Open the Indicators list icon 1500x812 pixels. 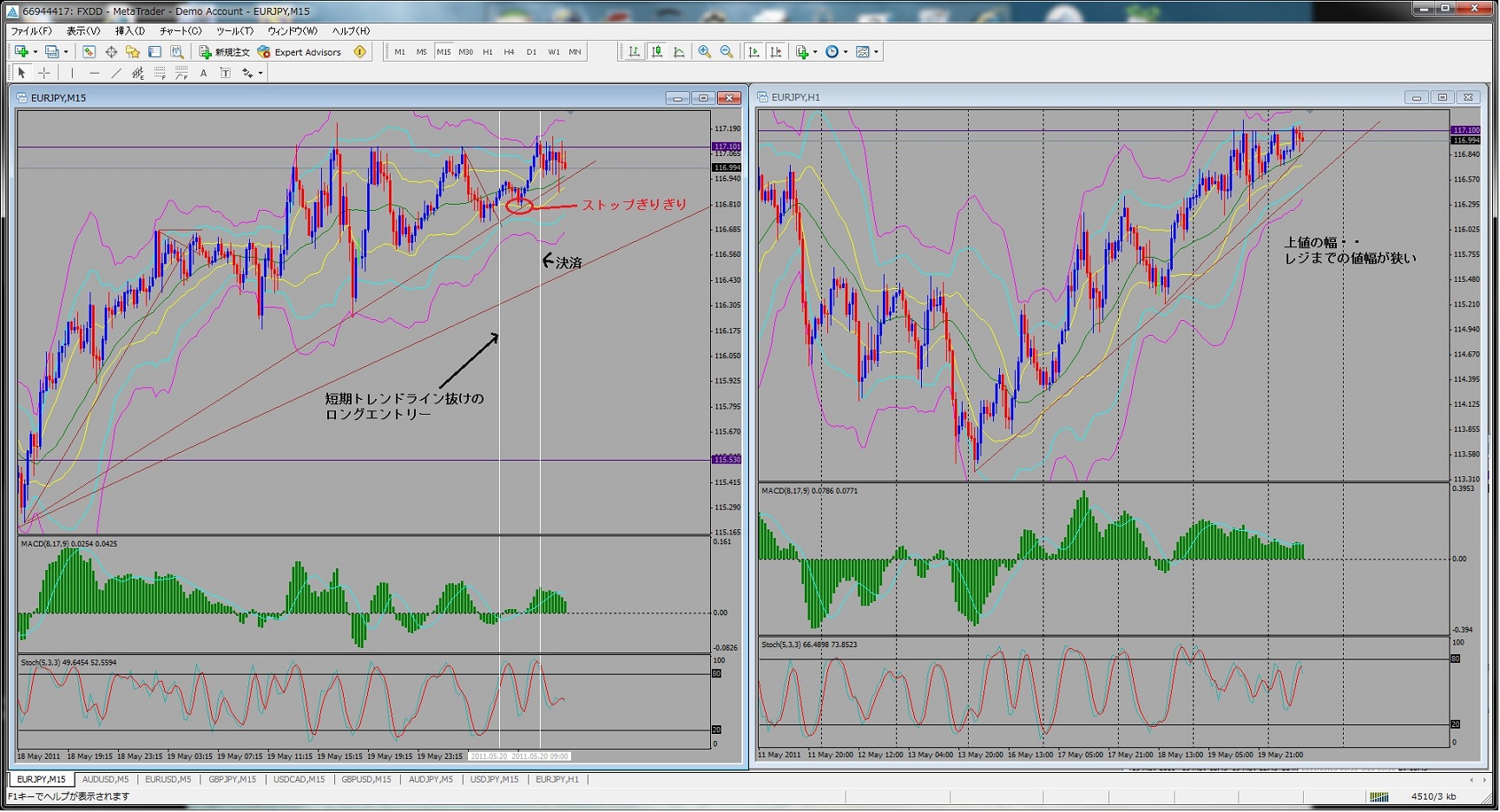point(802,52)
